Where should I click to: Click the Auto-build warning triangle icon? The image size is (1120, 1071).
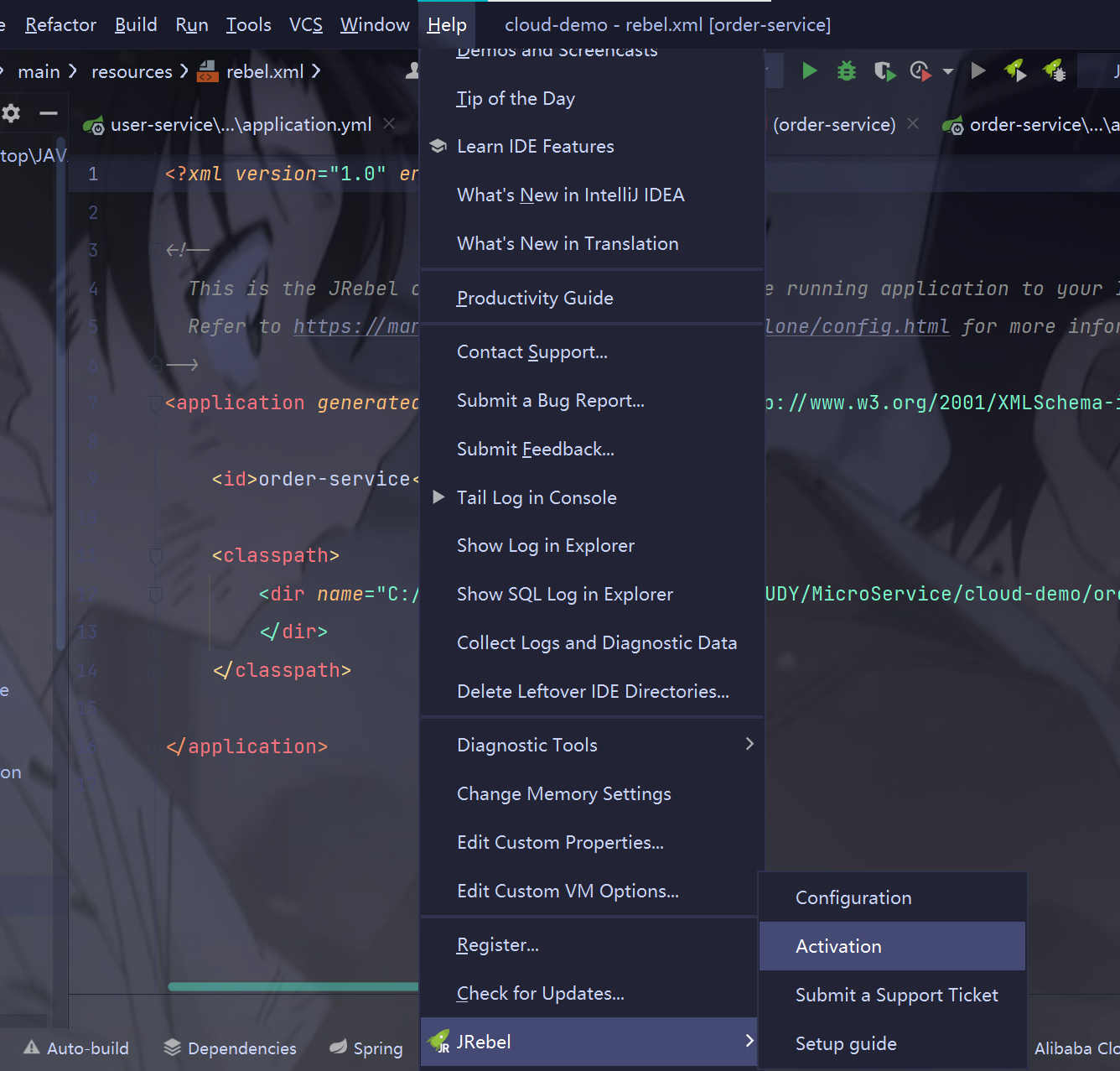point(32,1047)
